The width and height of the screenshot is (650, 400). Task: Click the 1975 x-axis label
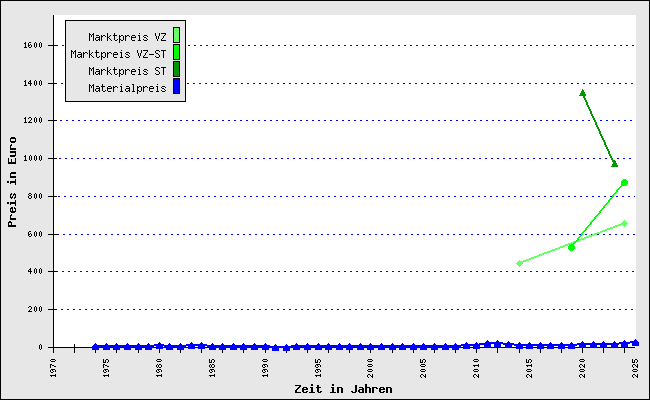[106, 368]
